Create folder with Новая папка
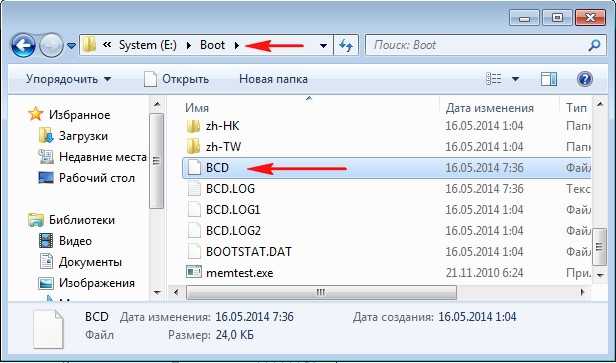 (273, 79)
